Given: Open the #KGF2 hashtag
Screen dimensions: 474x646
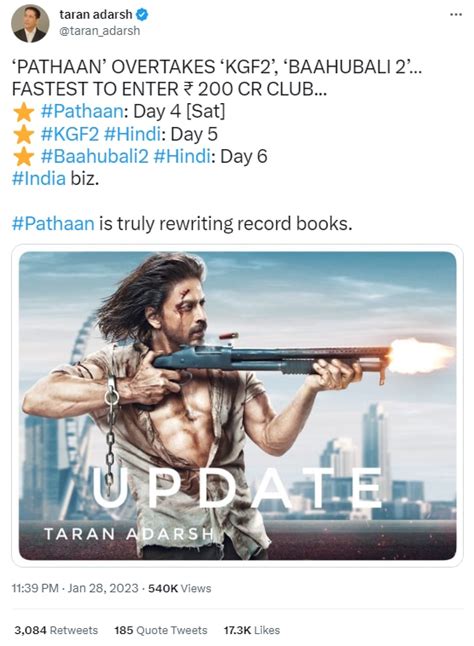Looking at the screenshot, I should pos(70,134).
